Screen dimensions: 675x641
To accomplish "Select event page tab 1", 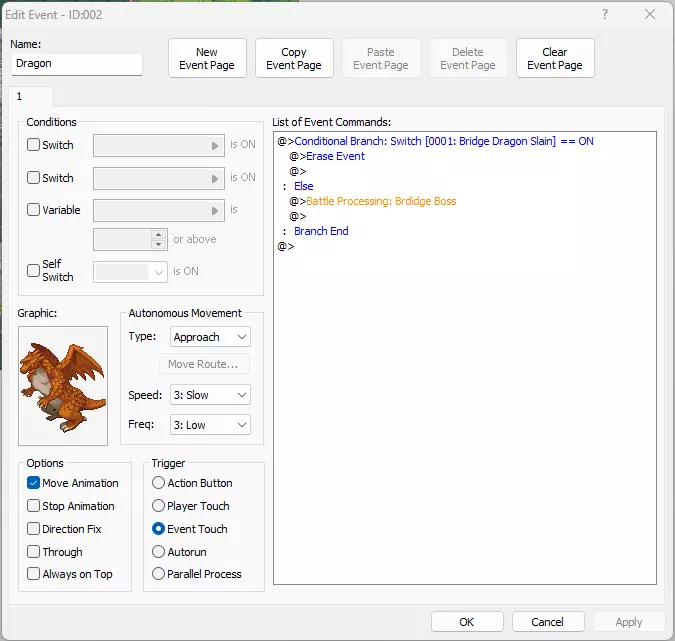I will [x=31, y=96].
